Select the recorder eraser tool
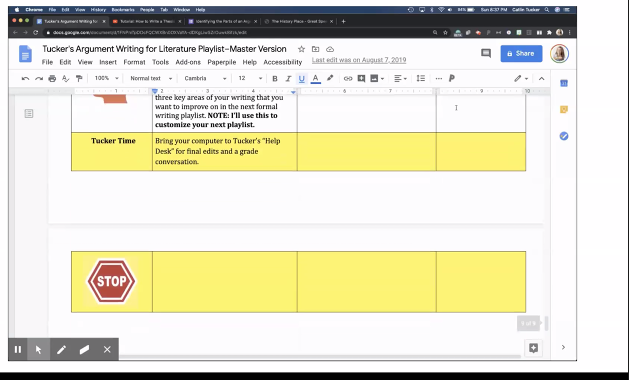Viewport: 629px width, 380px height. click(84, 350)
